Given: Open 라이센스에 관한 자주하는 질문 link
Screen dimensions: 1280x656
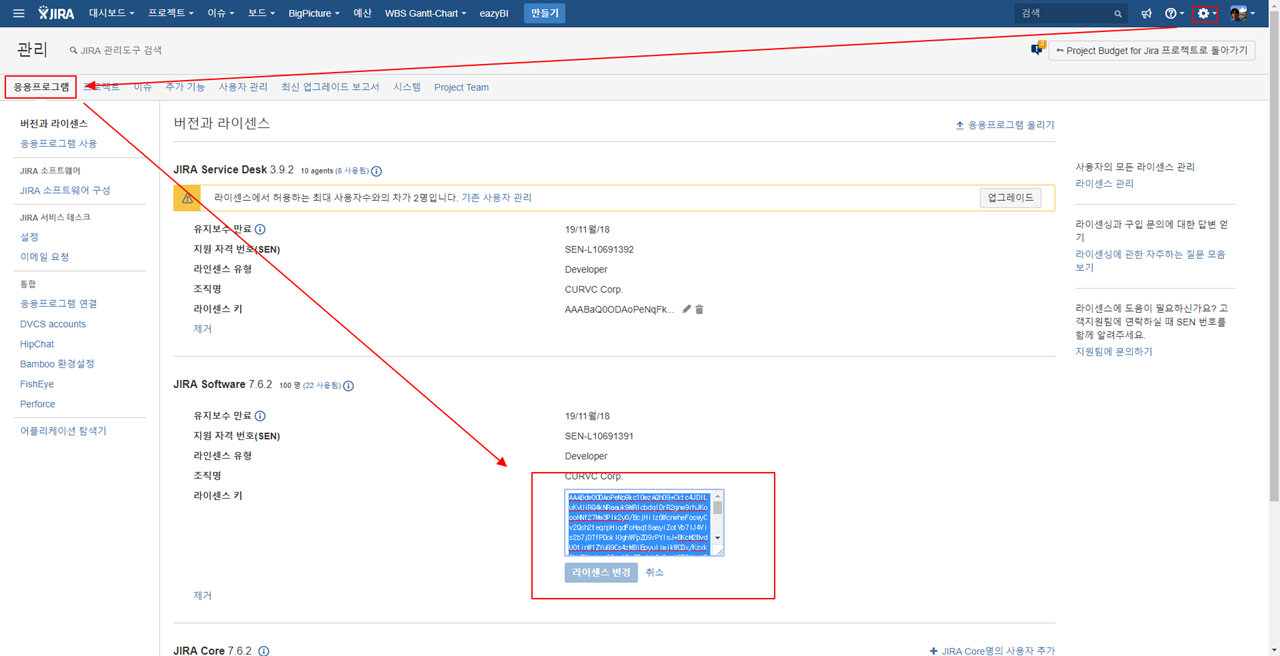Looking at the screenshot, I should (1150, 261).
